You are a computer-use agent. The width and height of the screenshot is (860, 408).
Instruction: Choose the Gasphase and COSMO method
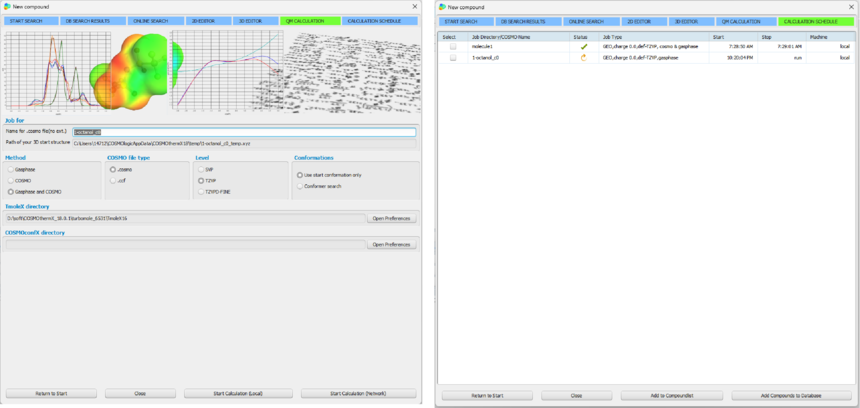click(x=10, y=191)
